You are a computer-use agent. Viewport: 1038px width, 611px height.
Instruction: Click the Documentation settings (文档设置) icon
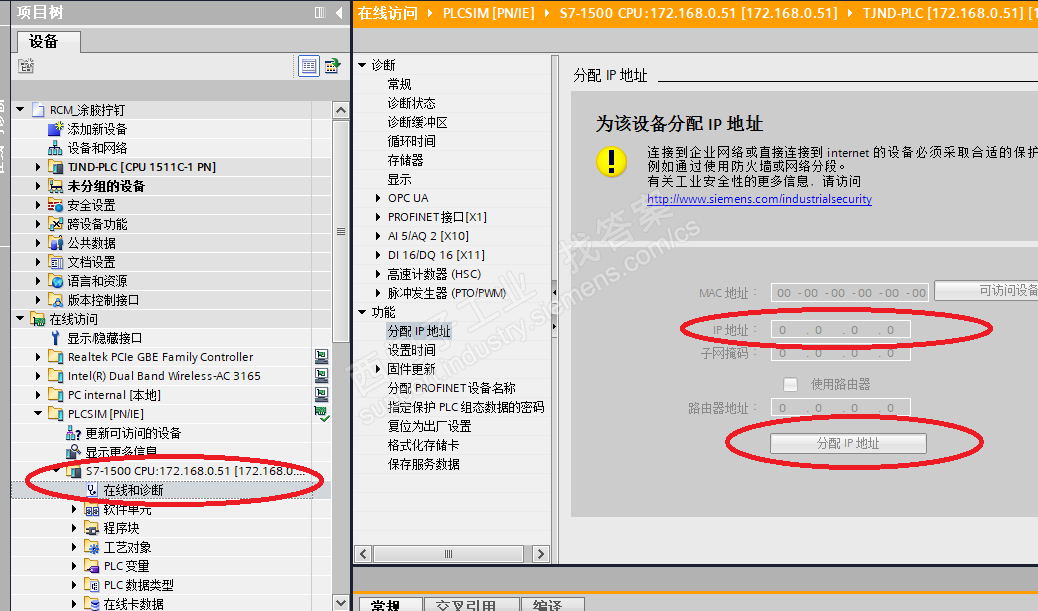click(x=56, y=262)
